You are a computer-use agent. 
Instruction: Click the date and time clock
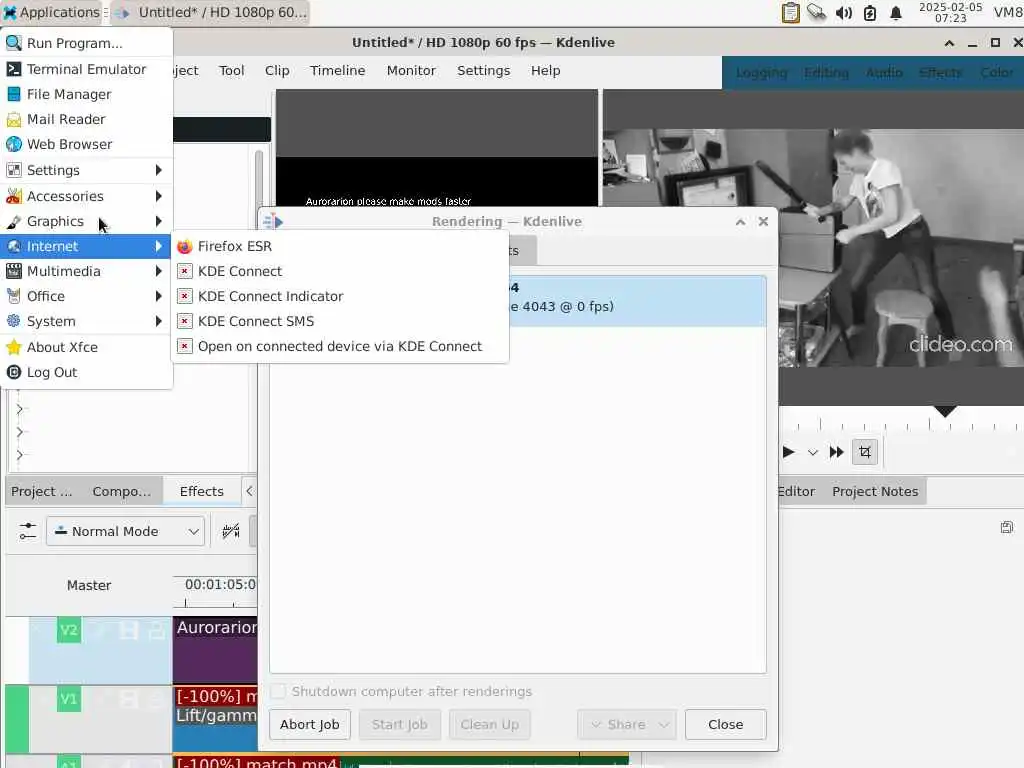point(950,12)
